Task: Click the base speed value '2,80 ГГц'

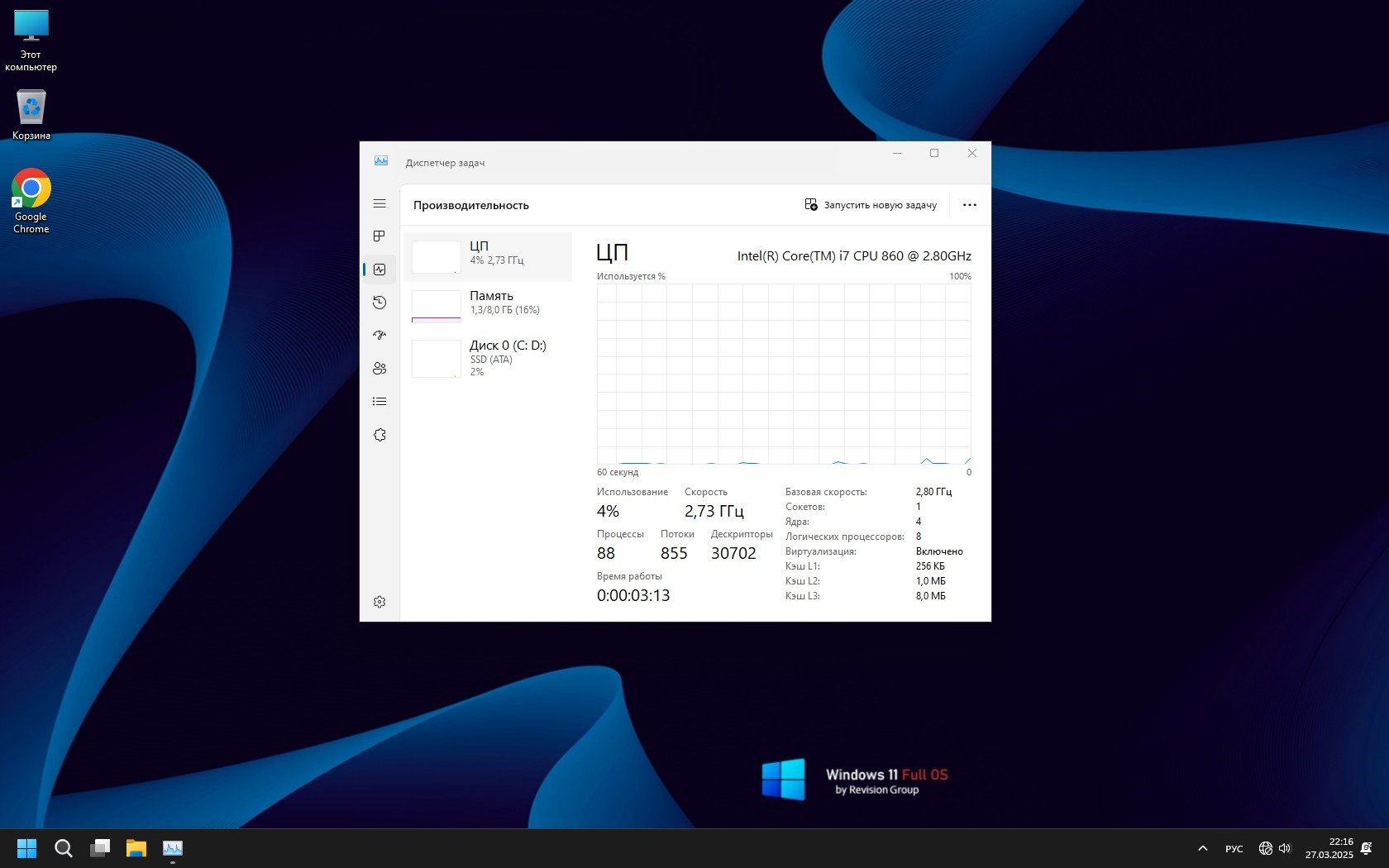Action: [933, 492]
